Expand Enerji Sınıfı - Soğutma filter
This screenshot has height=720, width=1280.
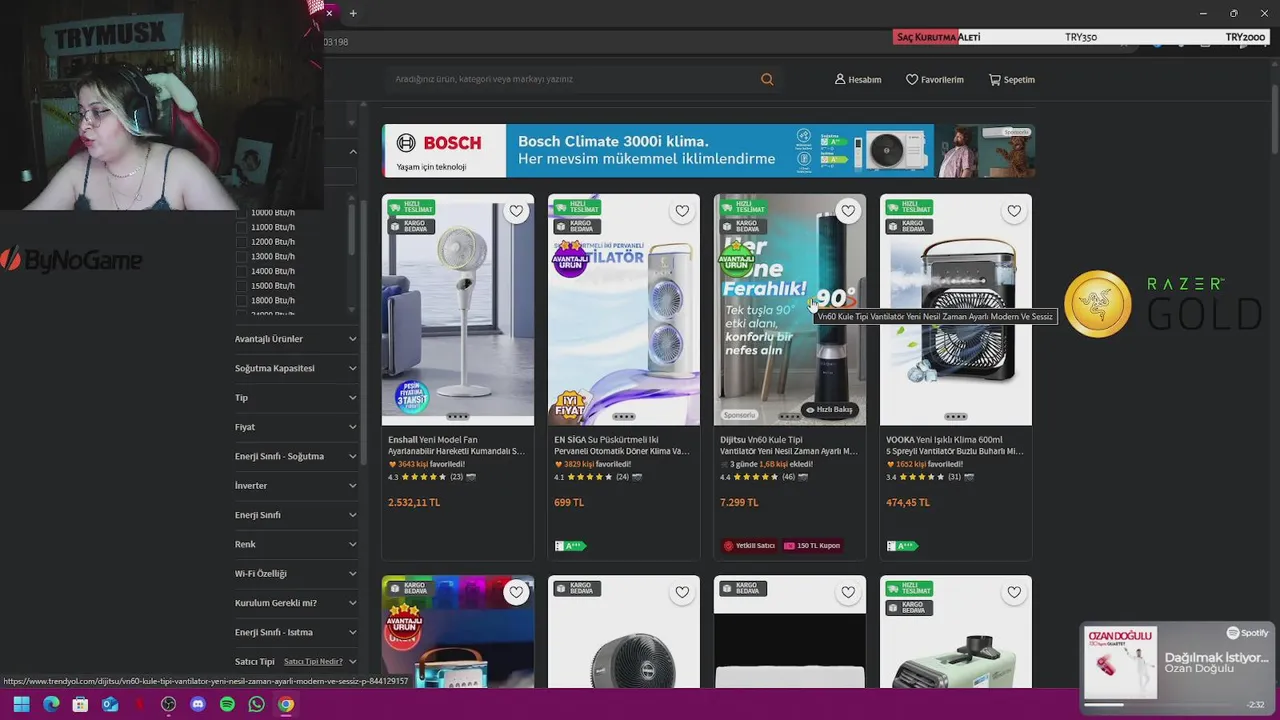296,456
